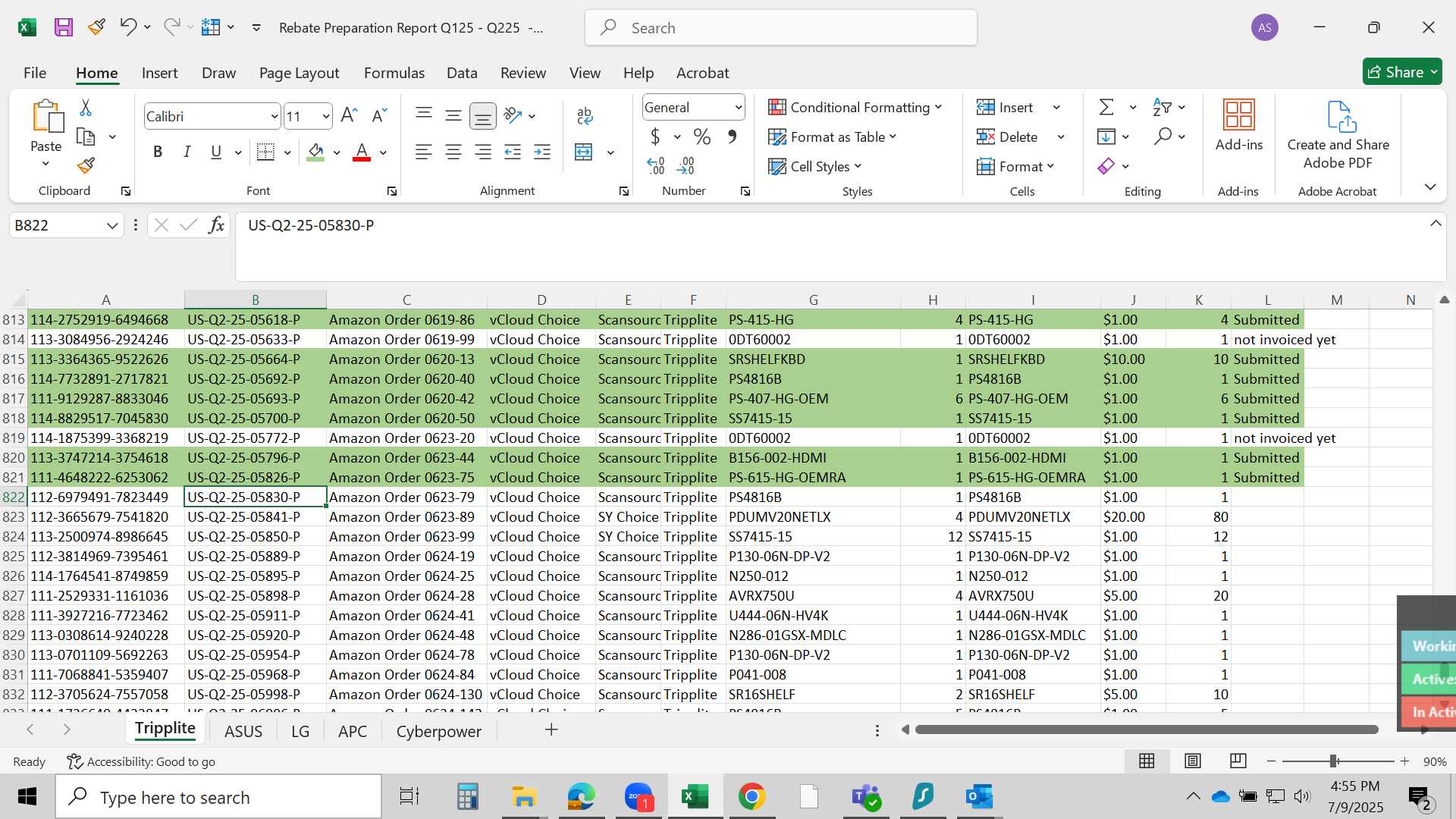
Task: Switch to Page Layout view in status bar
Action: pos(1193,761)
